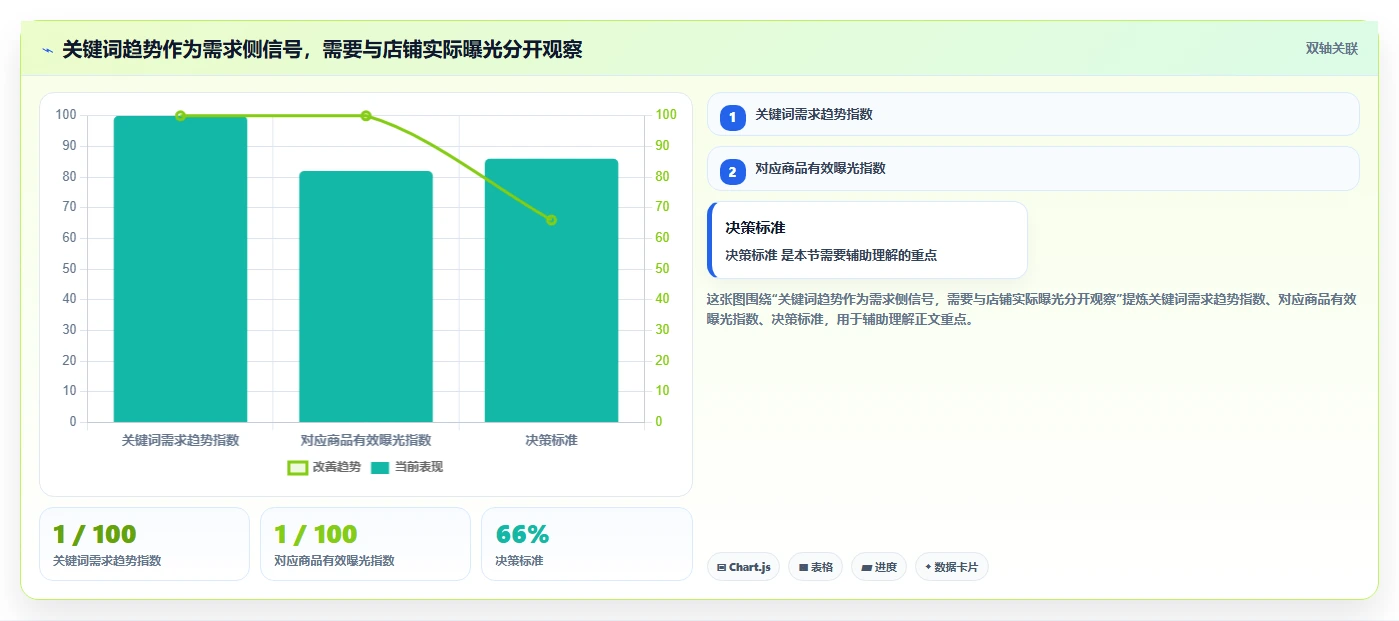The image size is (1399, 621).
Task: Click x-axis label 对应商品有效曝光指数
Action: pyautogui.click(x=366, y=440)
